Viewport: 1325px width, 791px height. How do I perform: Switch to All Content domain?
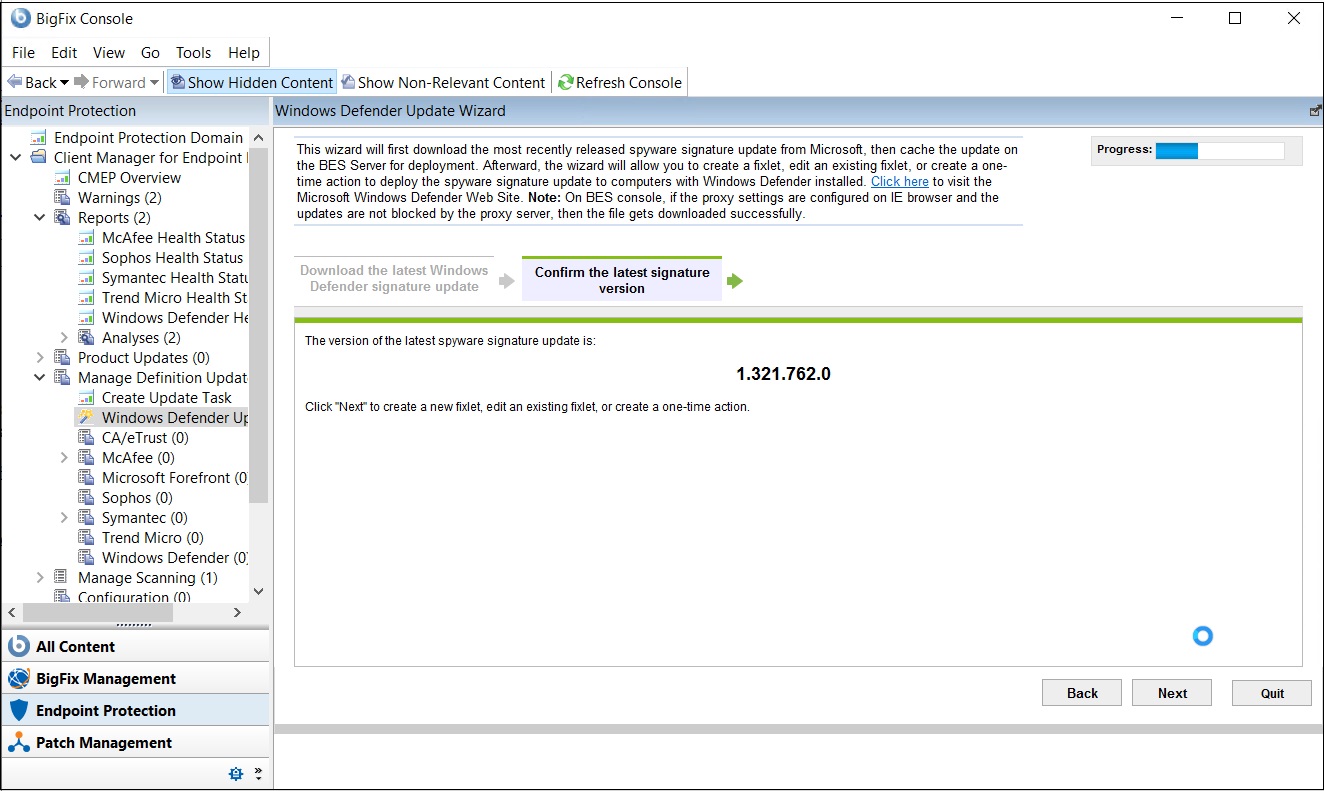click(135, 646)
